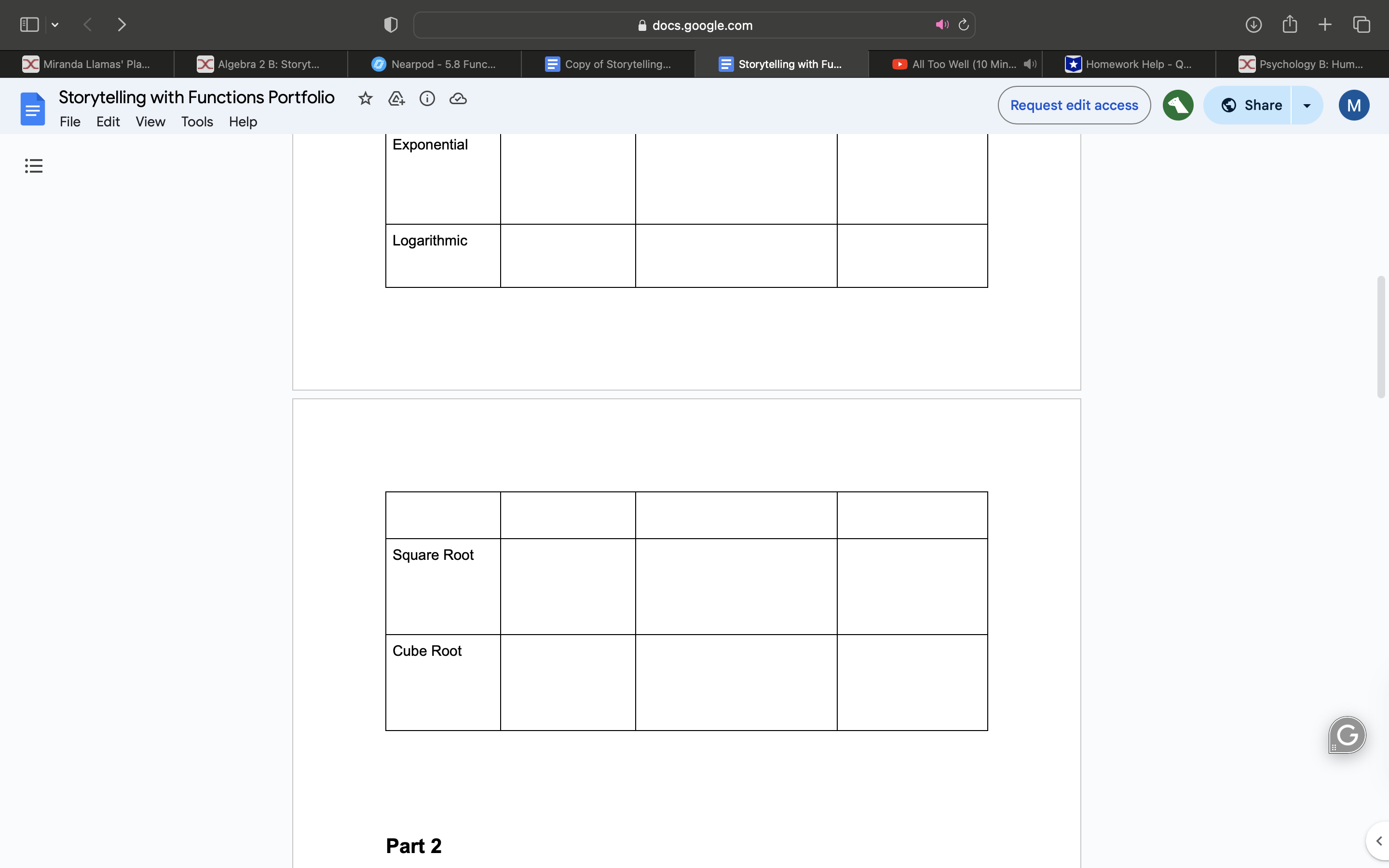Expand the side panel chevron at bottom right
Image resolution: width=1389 pixels, height=868 pixels.
[1378, 841]
